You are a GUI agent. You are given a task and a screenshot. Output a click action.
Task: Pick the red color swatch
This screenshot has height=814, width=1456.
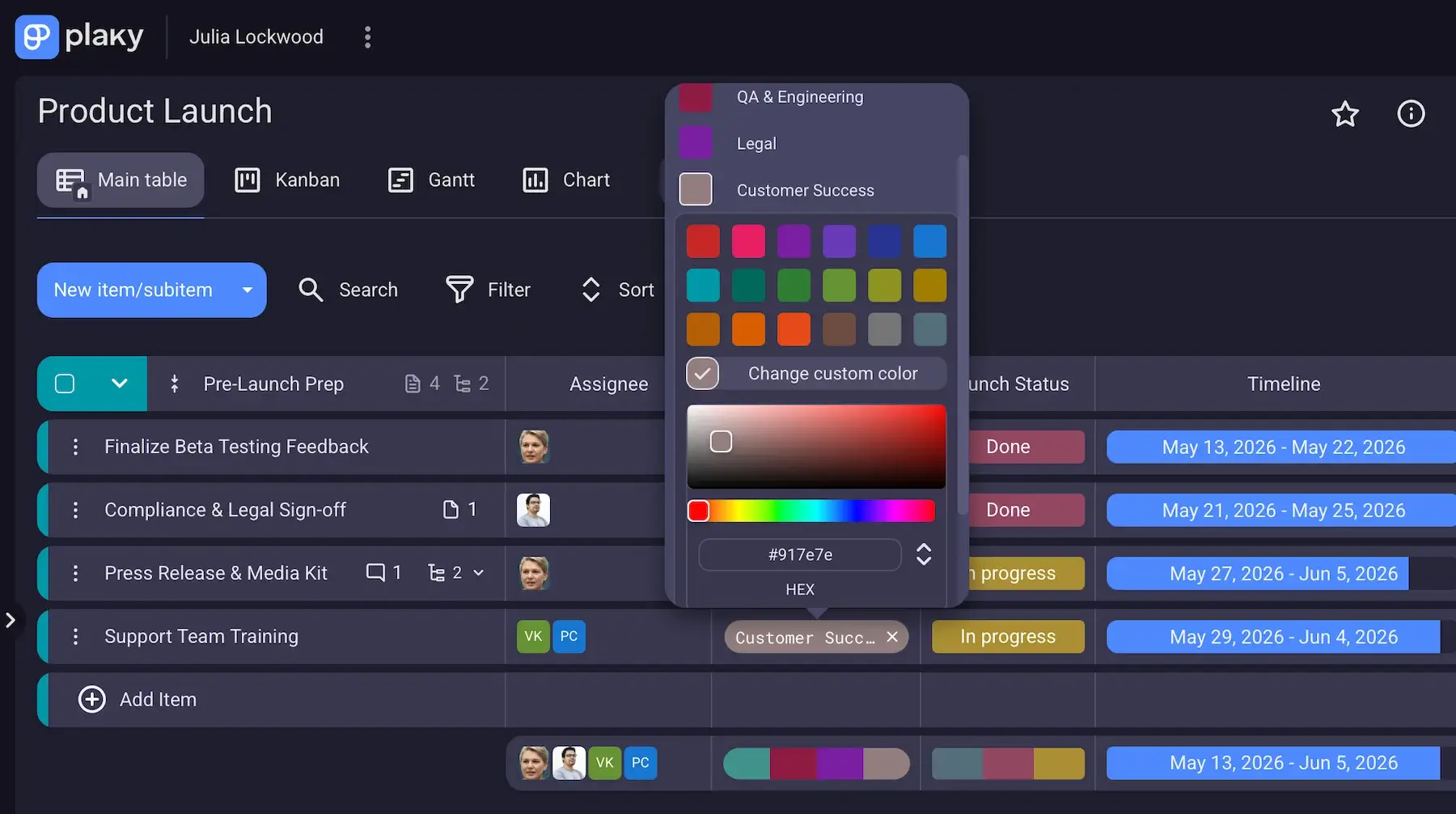tap(703, 241)
